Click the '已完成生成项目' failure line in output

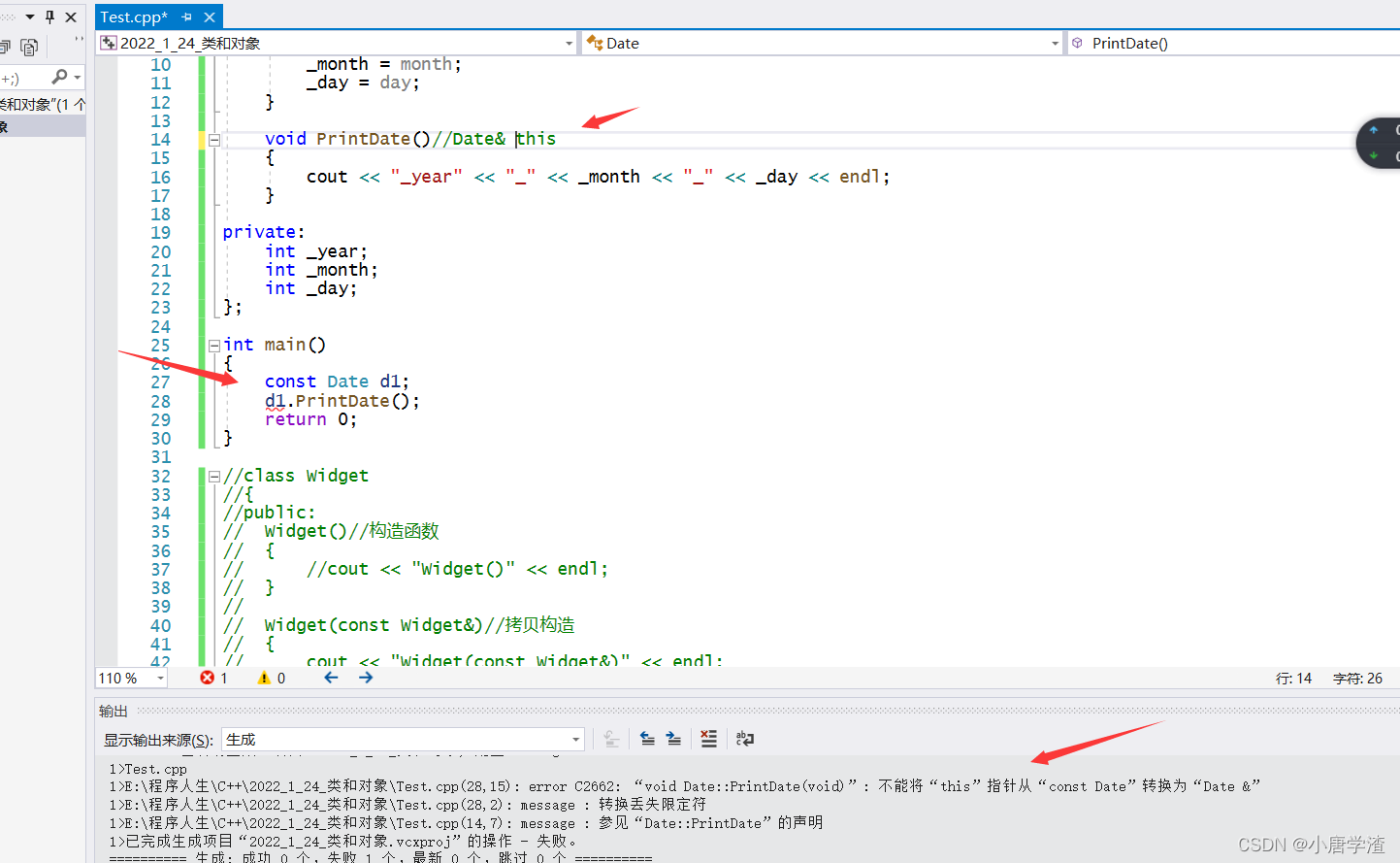(x=342, y=842)
